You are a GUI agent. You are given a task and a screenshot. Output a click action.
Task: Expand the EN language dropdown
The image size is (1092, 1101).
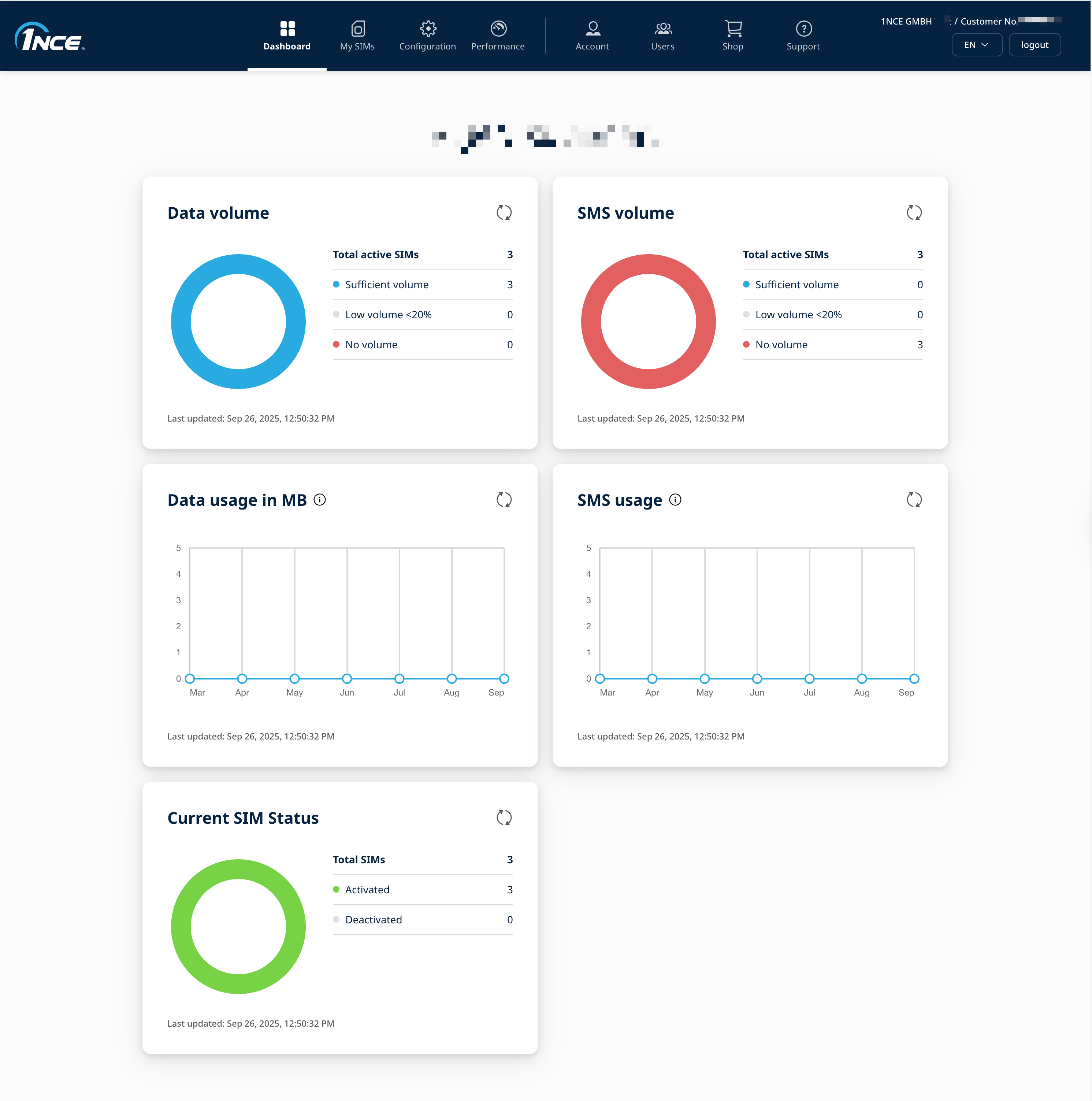pyautogui.click(x=976, y=45)
